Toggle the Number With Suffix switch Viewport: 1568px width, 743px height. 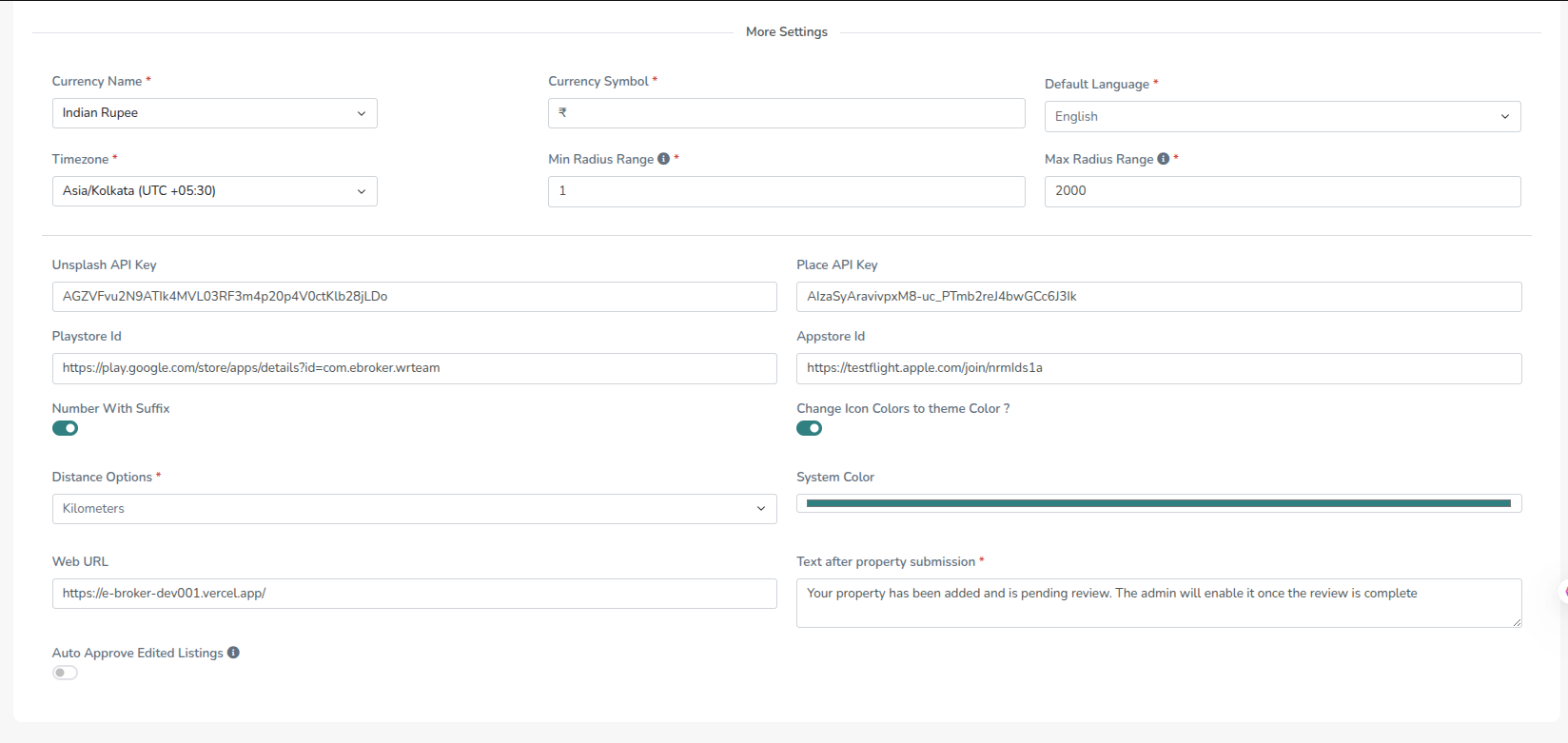[x=65, y=428]
